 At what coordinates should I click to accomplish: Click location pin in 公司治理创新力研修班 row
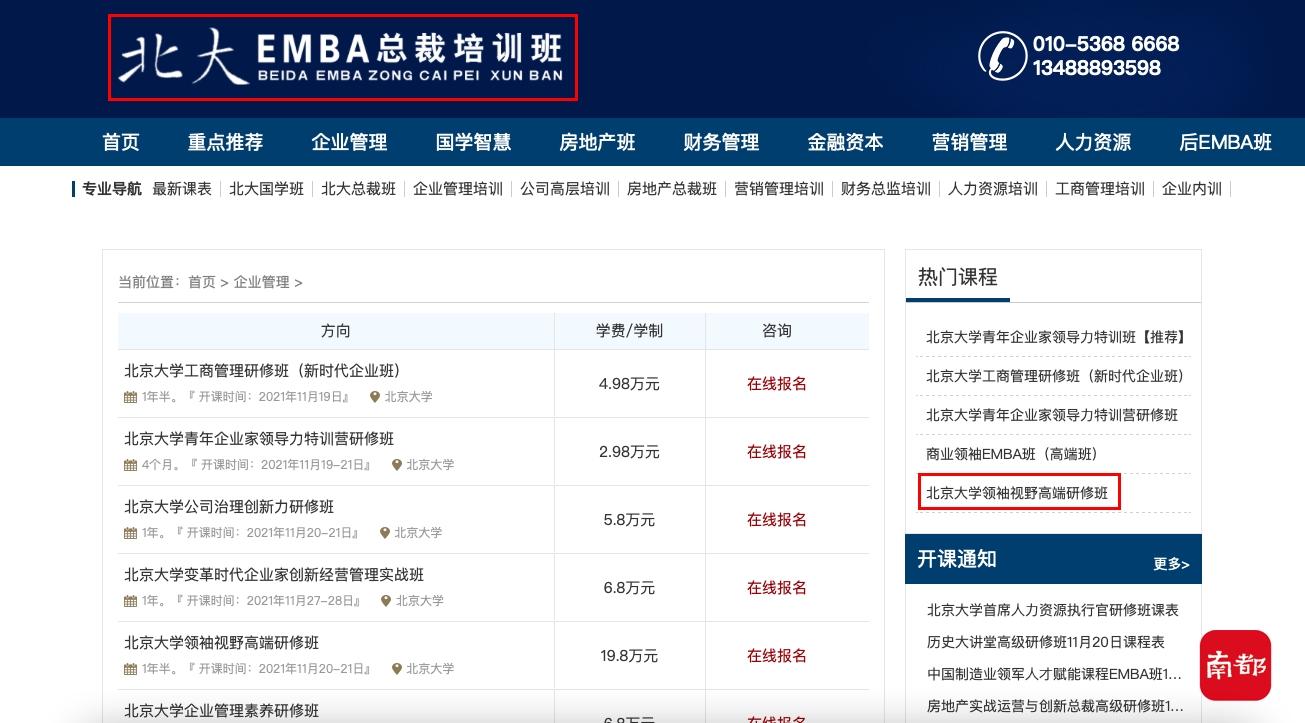point(384,533)
